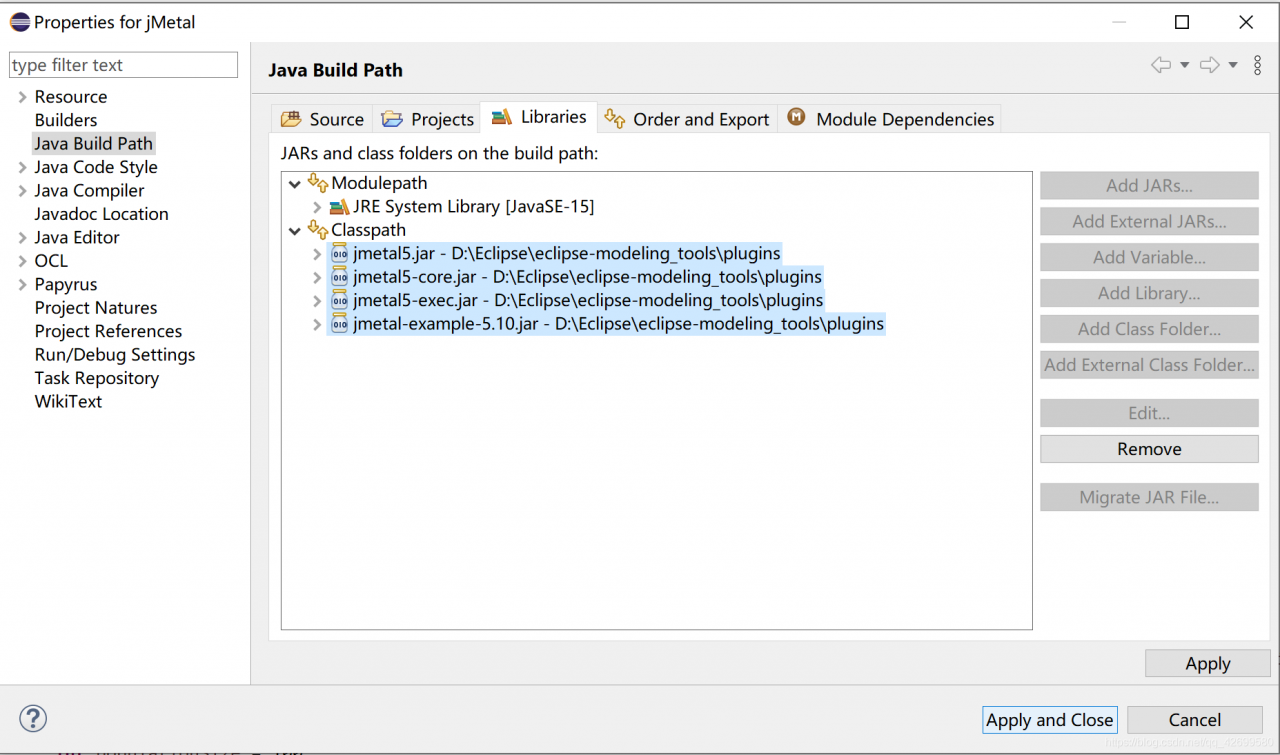
Task: Click Apply and Close
Action: [x=1049, y=720]
